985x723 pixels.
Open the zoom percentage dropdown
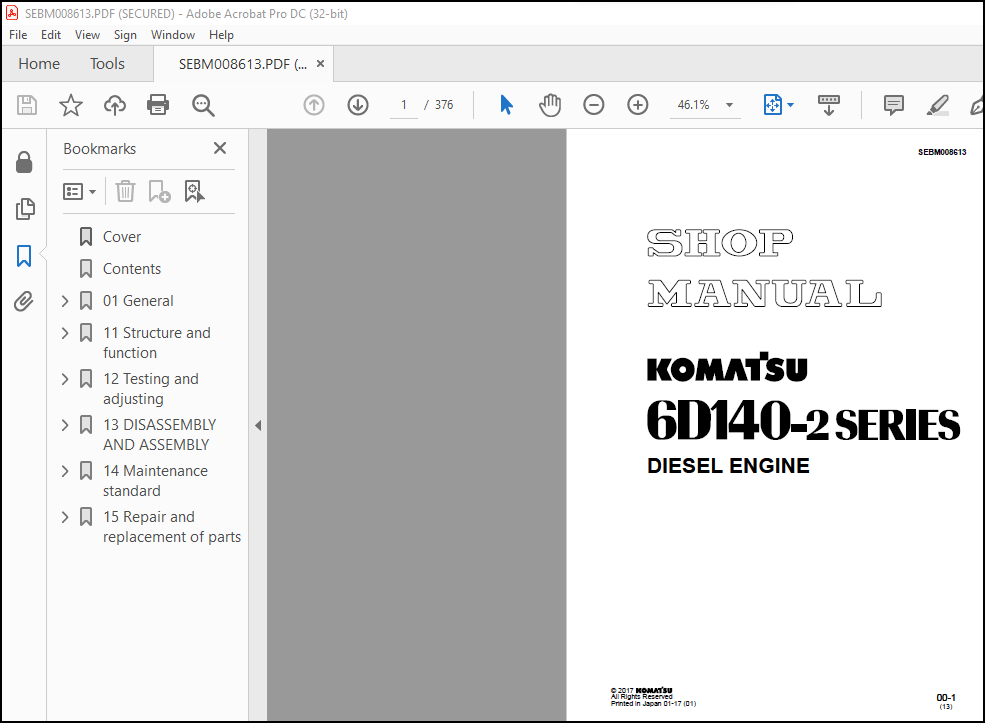tap(729, 105)
